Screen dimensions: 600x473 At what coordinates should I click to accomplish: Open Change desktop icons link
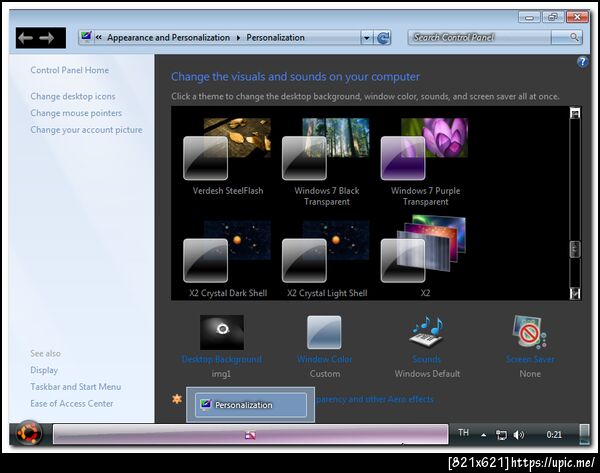73,96
